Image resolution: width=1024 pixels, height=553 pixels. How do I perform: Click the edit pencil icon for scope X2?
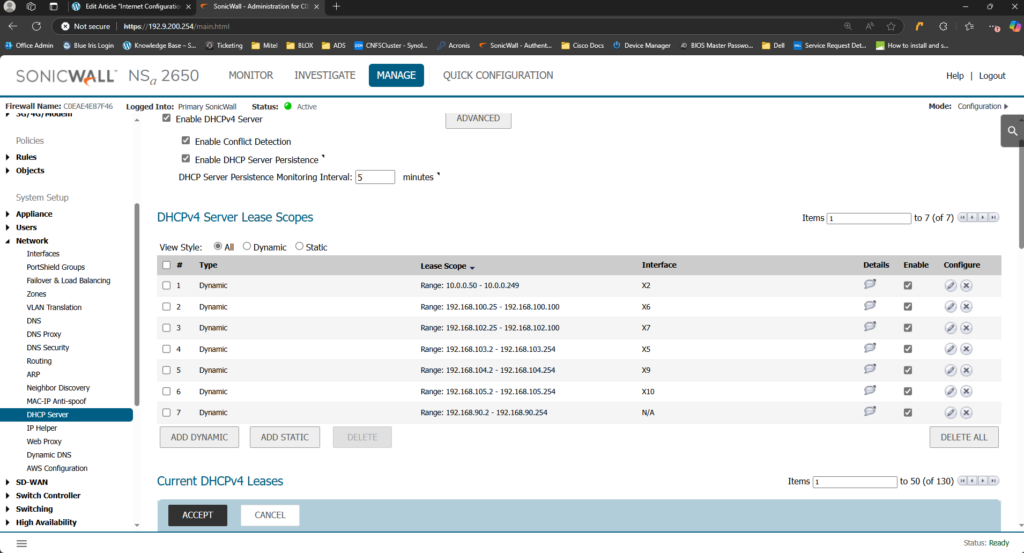pyautogui.click(x=950, y=285)
